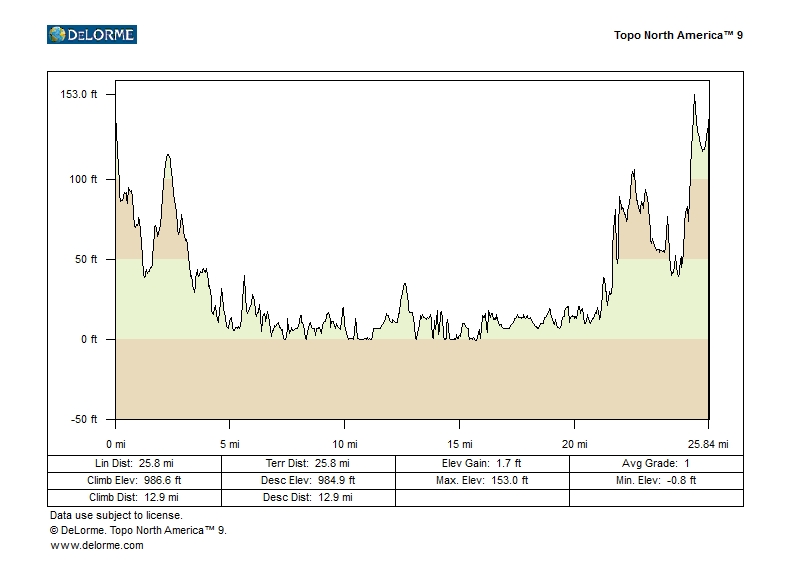Select the Avg Grade cell
This screenshot has height=578, width=791.
[x=656, y=464]
